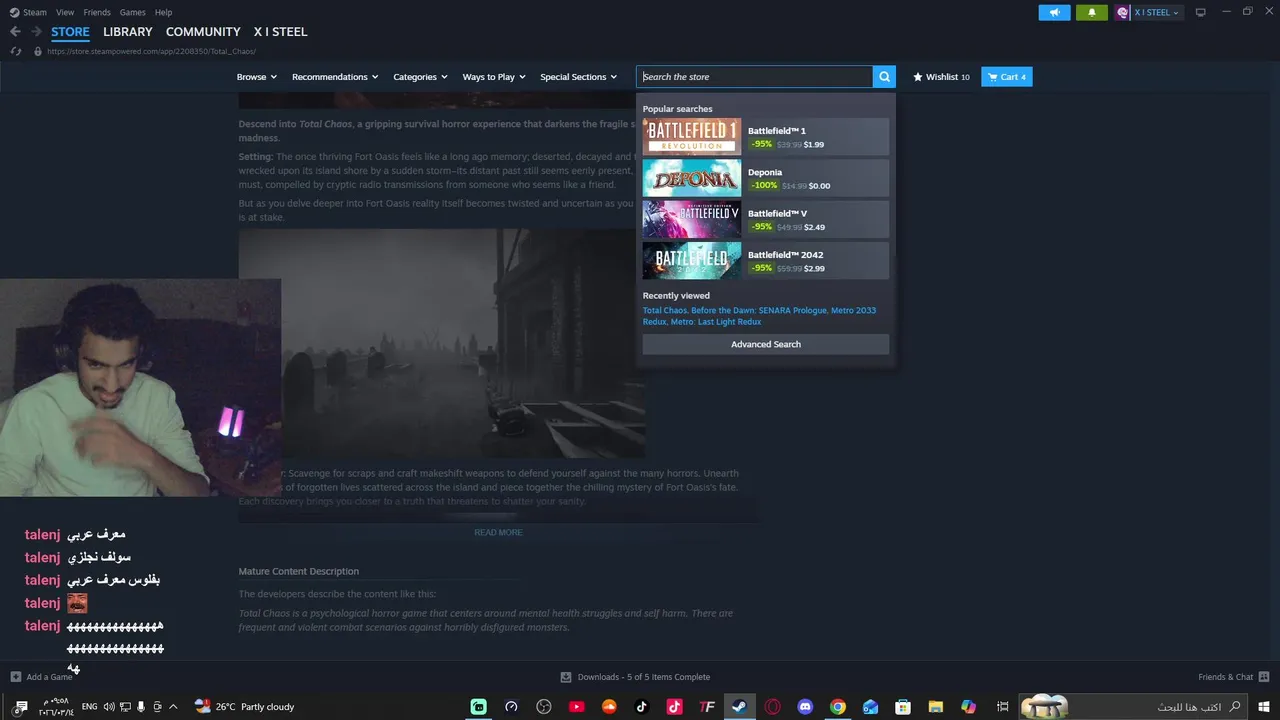The image size is (1280, 720).
Task: Click the store search magnifier button
Action: [884, 77]
